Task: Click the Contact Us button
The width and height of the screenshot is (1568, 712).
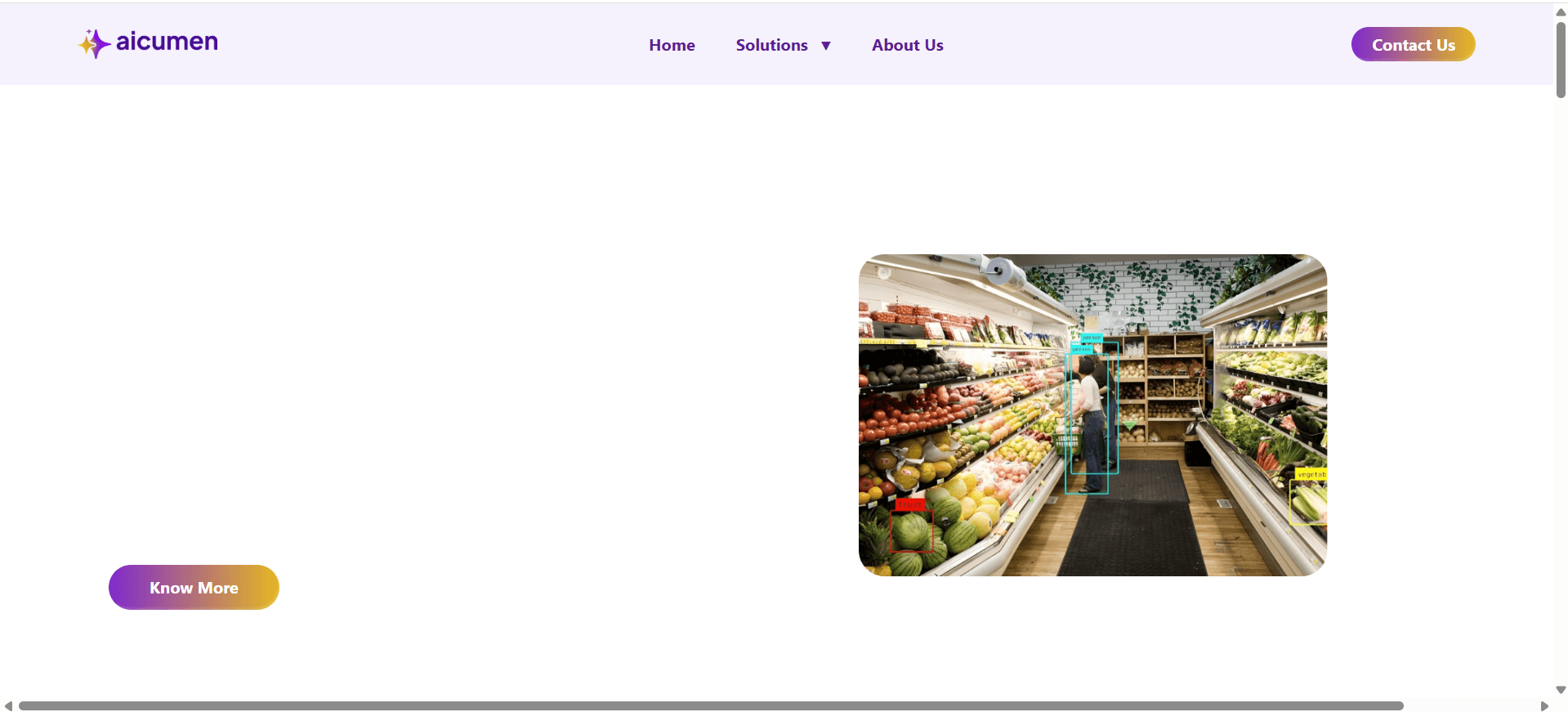Action: point(1413,44)
